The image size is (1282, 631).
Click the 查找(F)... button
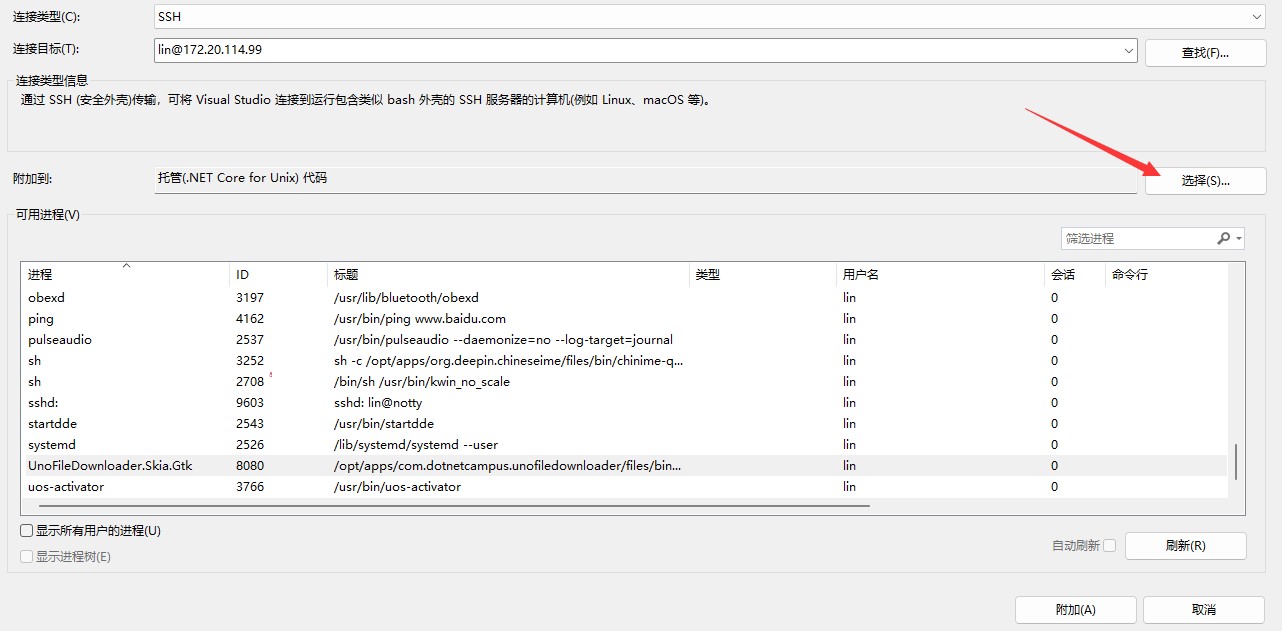pyautogui.click(x=1205, y=50)
